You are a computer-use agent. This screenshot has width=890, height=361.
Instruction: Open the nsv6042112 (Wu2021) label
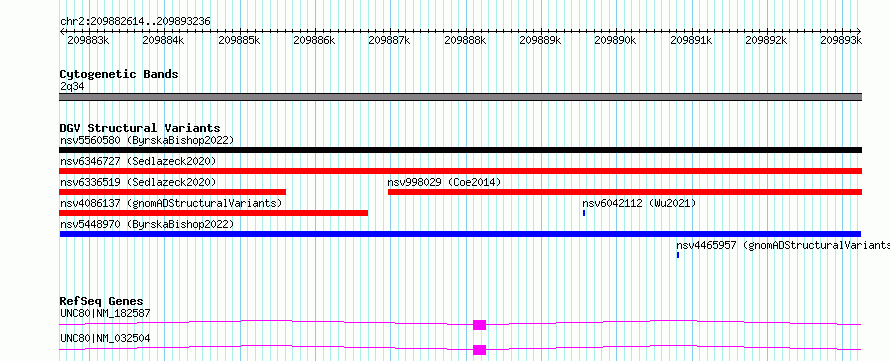[x=639, y=203]
